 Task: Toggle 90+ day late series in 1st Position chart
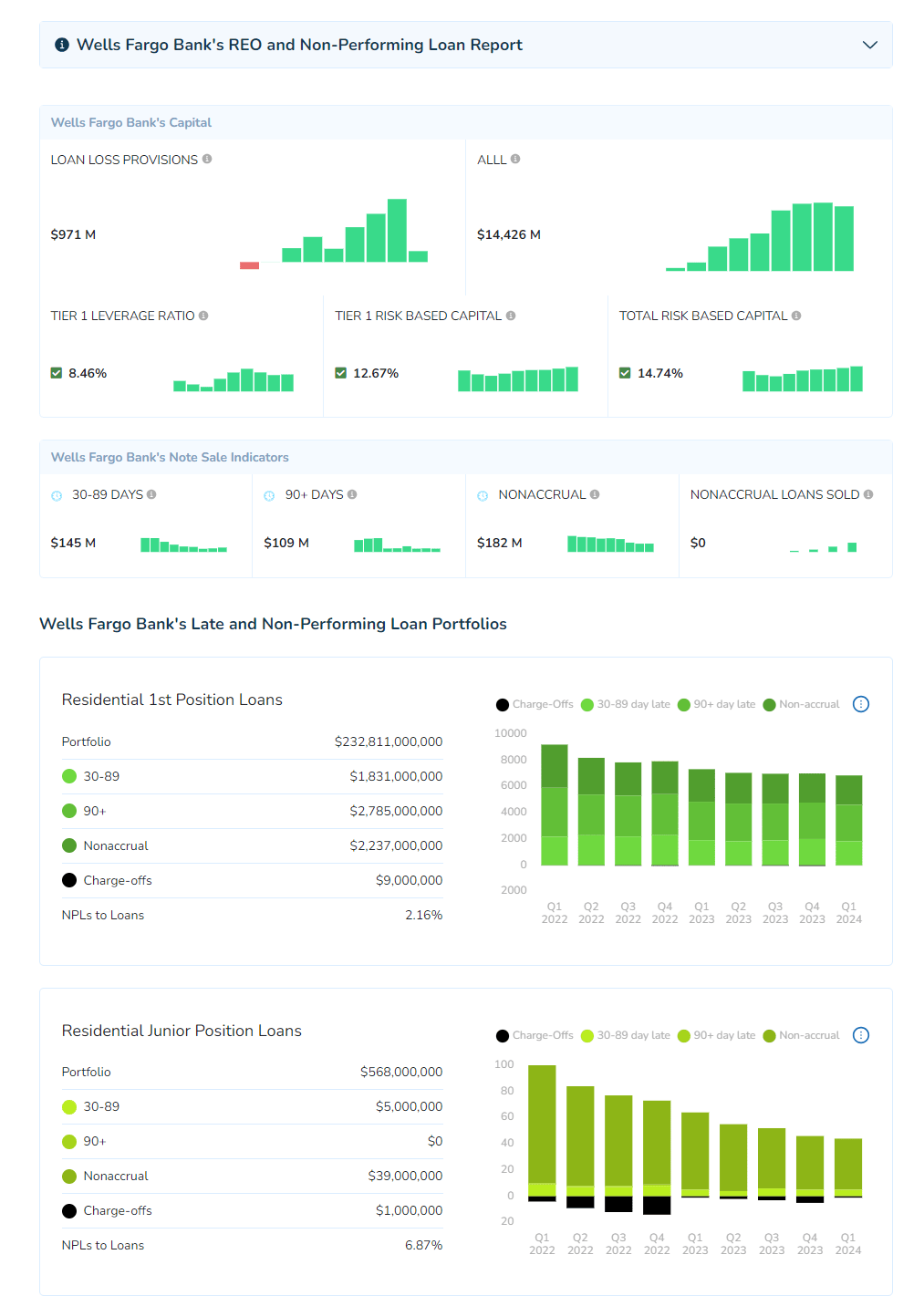point(717,704)
